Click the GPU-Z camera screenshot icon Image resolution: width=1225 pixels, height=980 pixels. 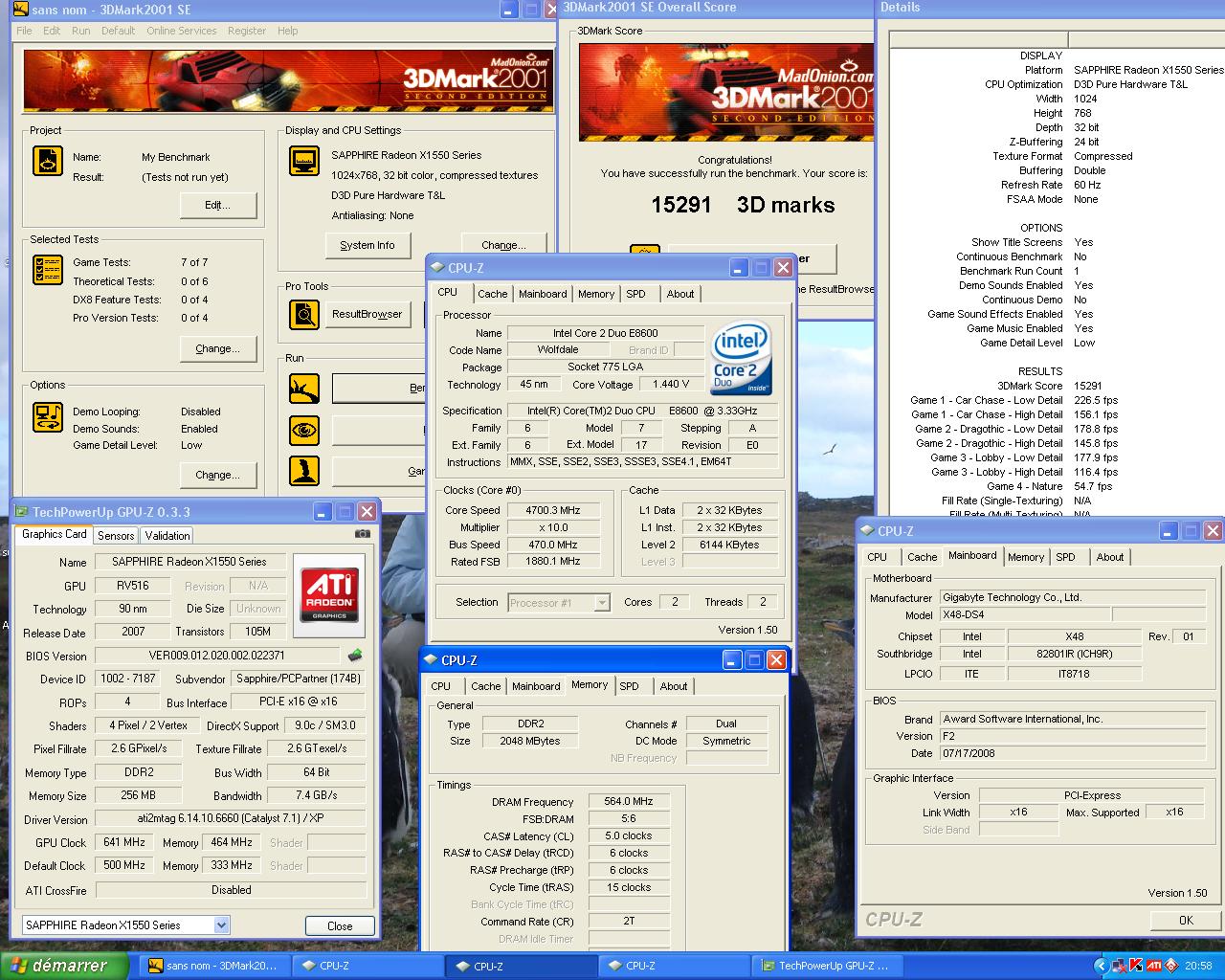click(363, 534)
